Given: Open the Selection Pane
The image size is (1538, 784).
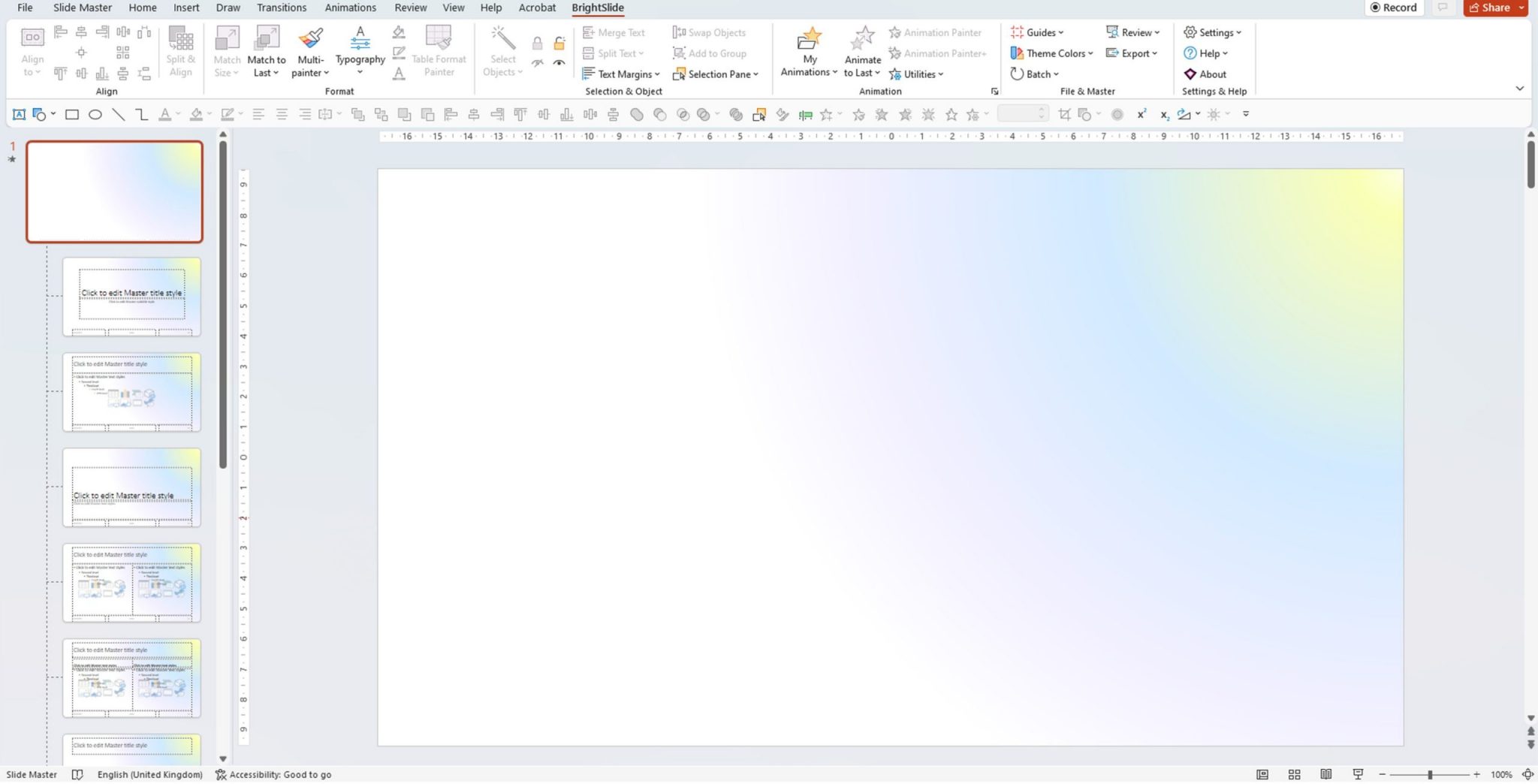Looking at the screenshot, I should [716, 74].
